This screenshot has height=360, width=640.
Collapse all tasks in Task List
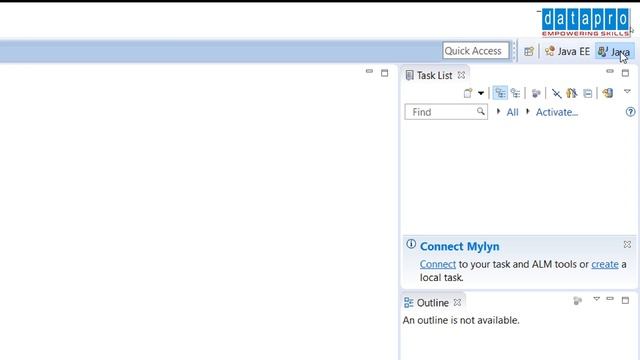click(587, 93)
